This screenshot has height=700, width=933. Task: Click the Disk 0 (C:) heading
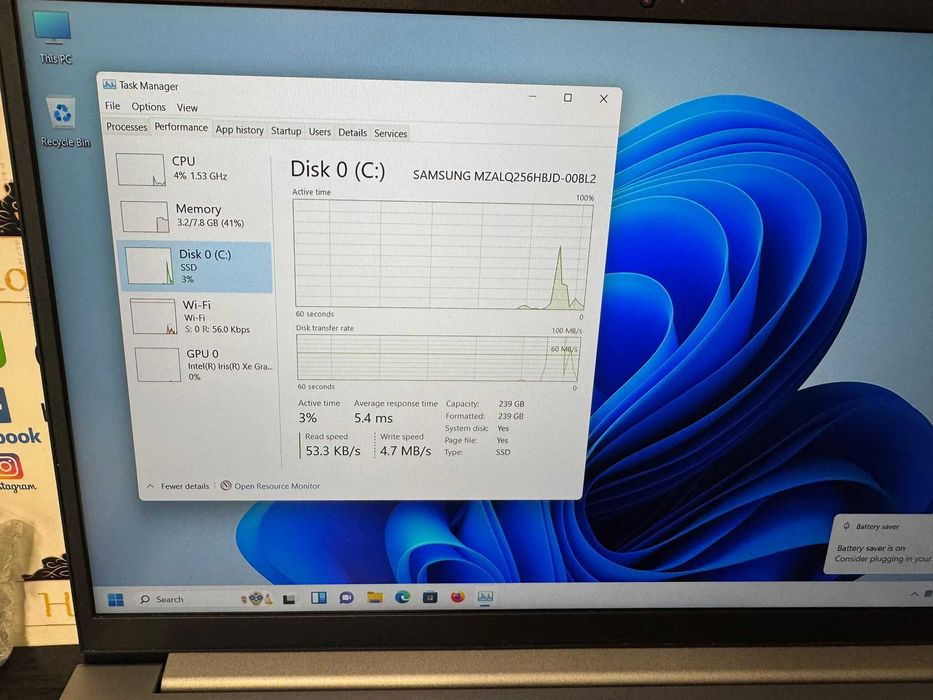[338, 170]
